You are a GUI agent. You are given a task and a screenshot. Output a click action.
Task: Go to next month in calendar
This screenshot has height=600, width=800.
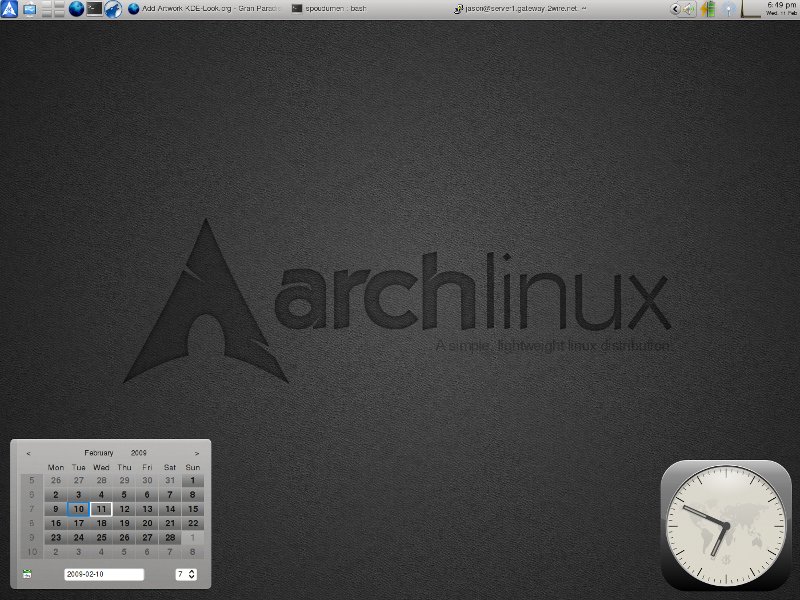(x=197, y=453)
